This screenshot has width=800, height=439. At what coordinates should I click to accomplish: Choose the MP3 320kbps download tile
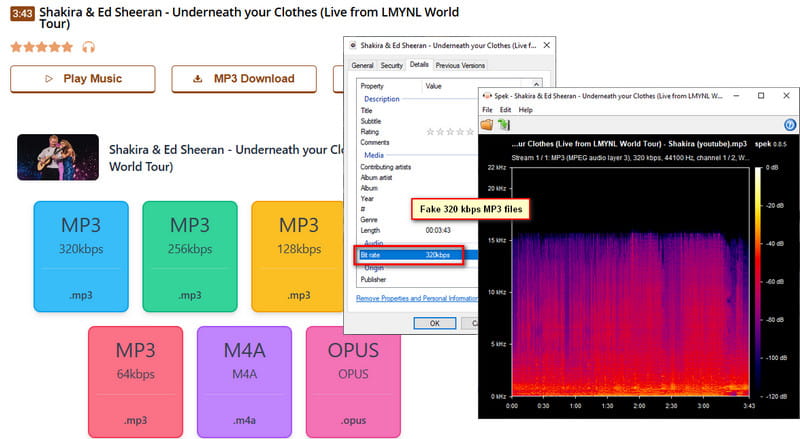(81, 256)
